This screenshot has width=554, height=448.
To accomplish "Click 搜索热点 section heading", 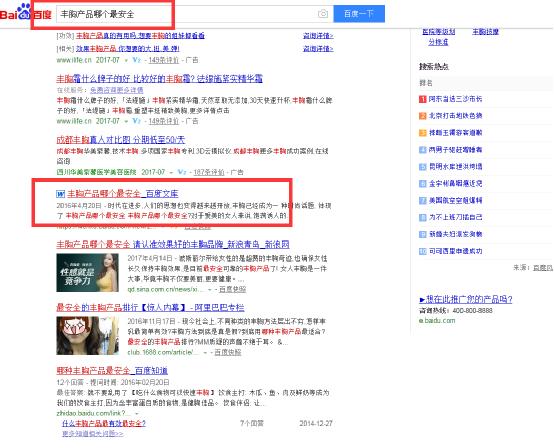I will coord(434,66).
